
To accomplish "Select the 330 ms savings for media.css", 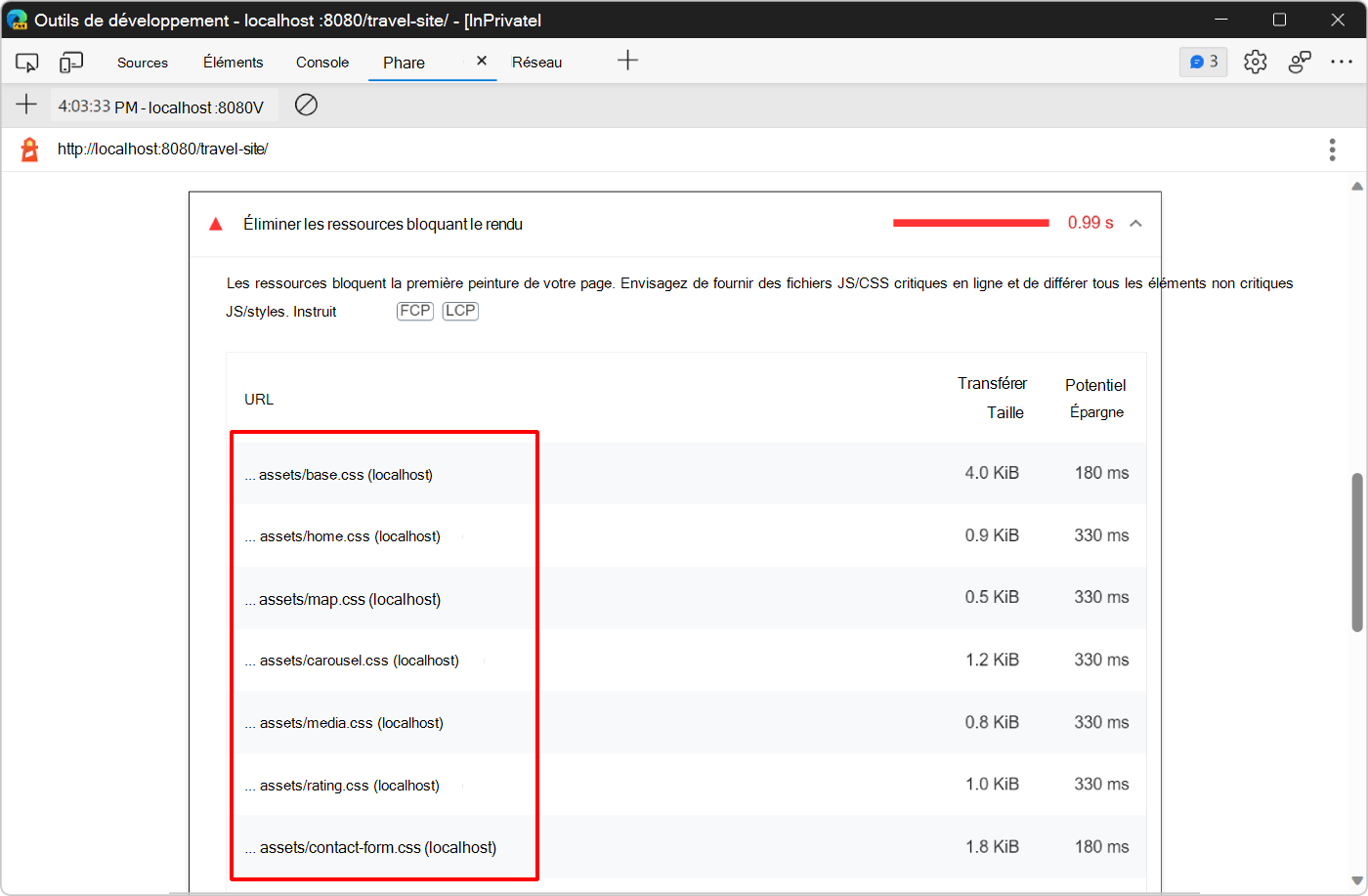I will [1101, 722].
